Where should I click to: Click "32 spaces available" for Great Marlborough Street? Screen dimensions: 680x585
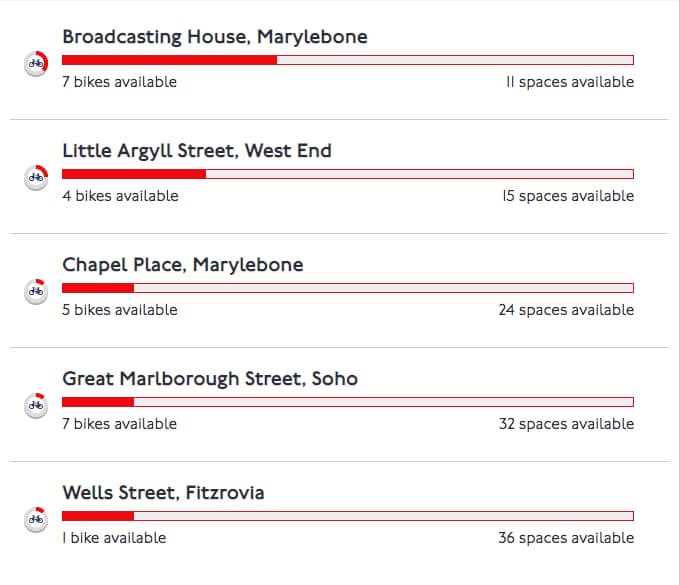click(x=566, y=424)
